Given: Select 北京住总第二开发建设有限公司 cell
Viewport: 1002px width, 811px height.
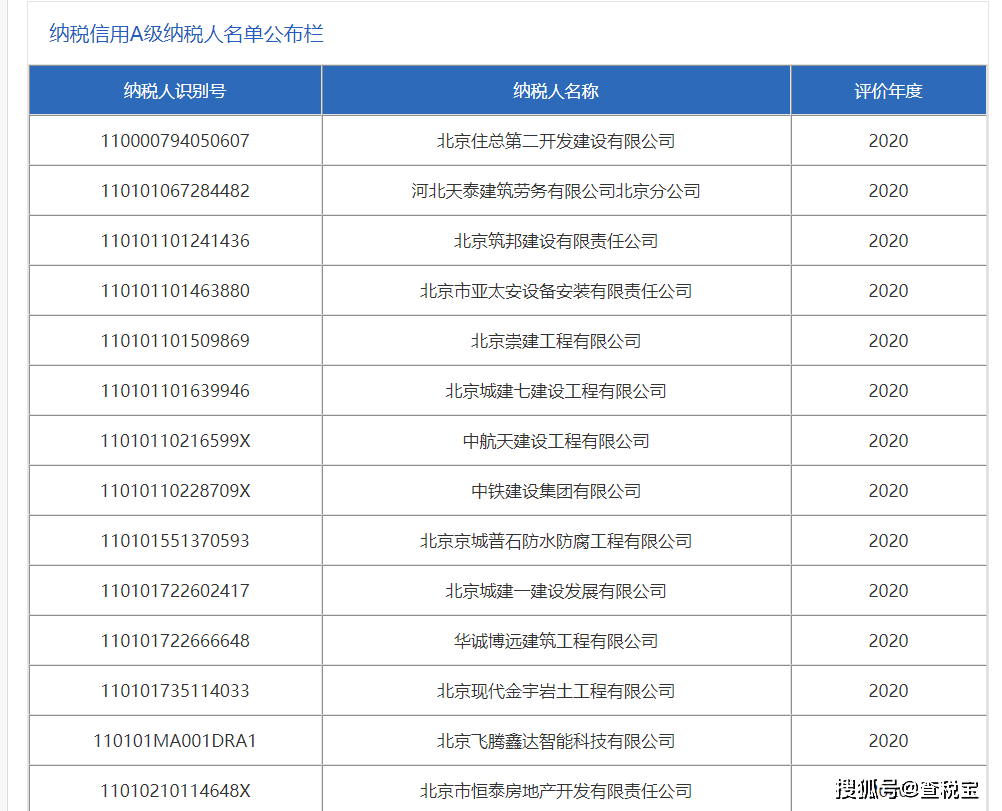Looking at the screenshot, I should click(556, 141).
